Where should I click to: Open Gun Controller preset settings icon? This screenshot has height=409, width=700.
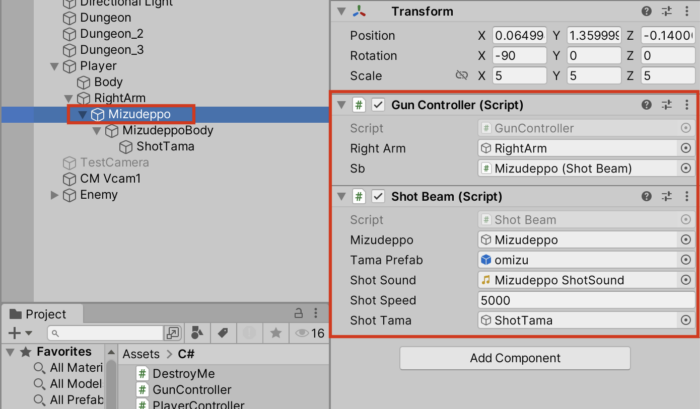pos(667,105)
